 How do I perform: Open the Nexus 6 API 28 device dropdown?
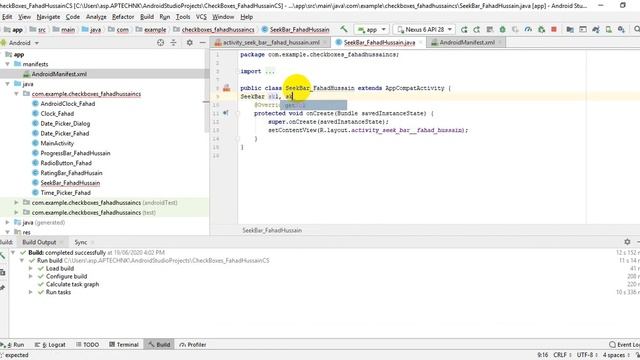coord(424,29)
